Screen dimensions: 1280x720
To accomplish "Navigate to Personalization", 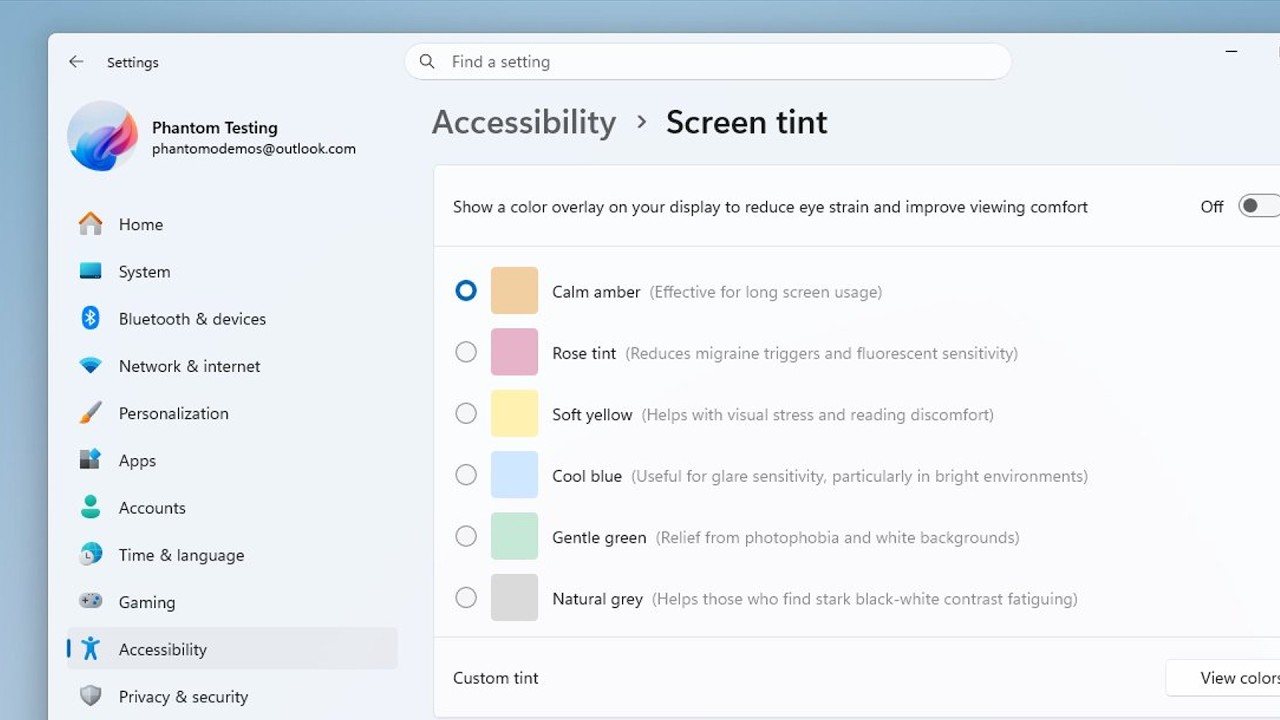I will [232, 413].
